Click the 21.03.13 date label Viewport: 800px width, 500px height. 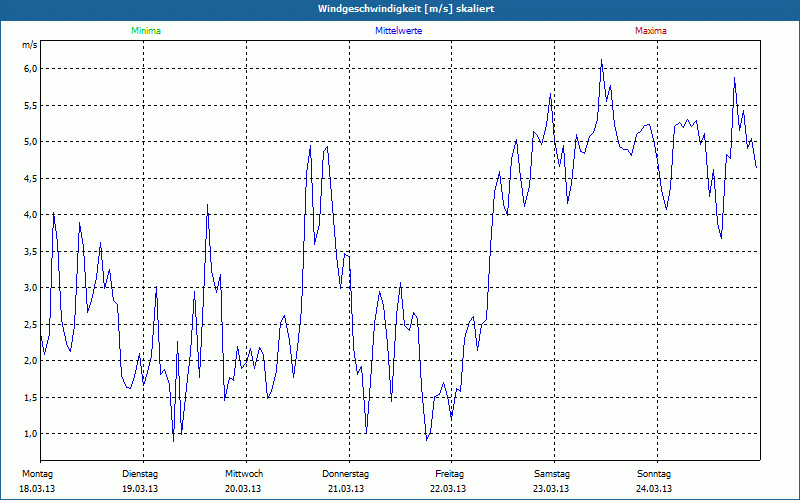(346, 489)
